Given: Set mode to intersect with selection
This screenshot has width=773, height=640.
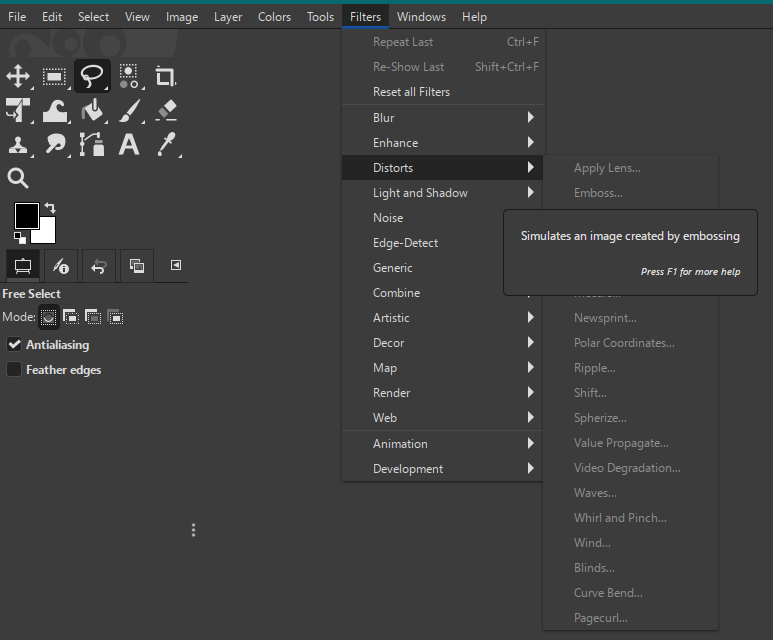Looking at the screenshot, I should 115,317.
